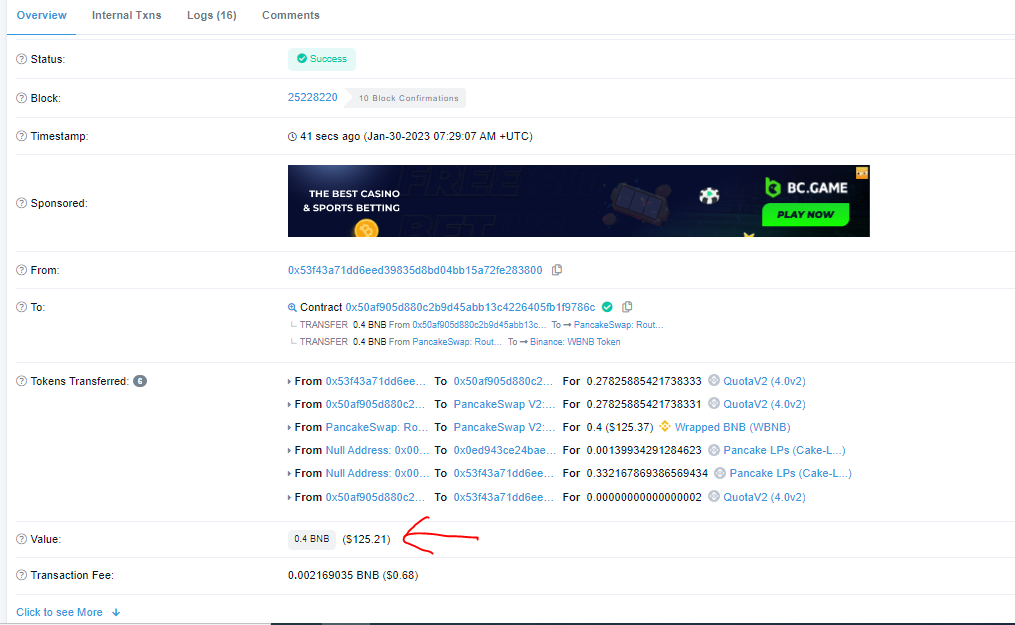Image resolution: width=1015 pixels, height=625 pixels.
Task: Expand the Wrapped BNB transfer row arrow
Action: click(x=289, y=428)
